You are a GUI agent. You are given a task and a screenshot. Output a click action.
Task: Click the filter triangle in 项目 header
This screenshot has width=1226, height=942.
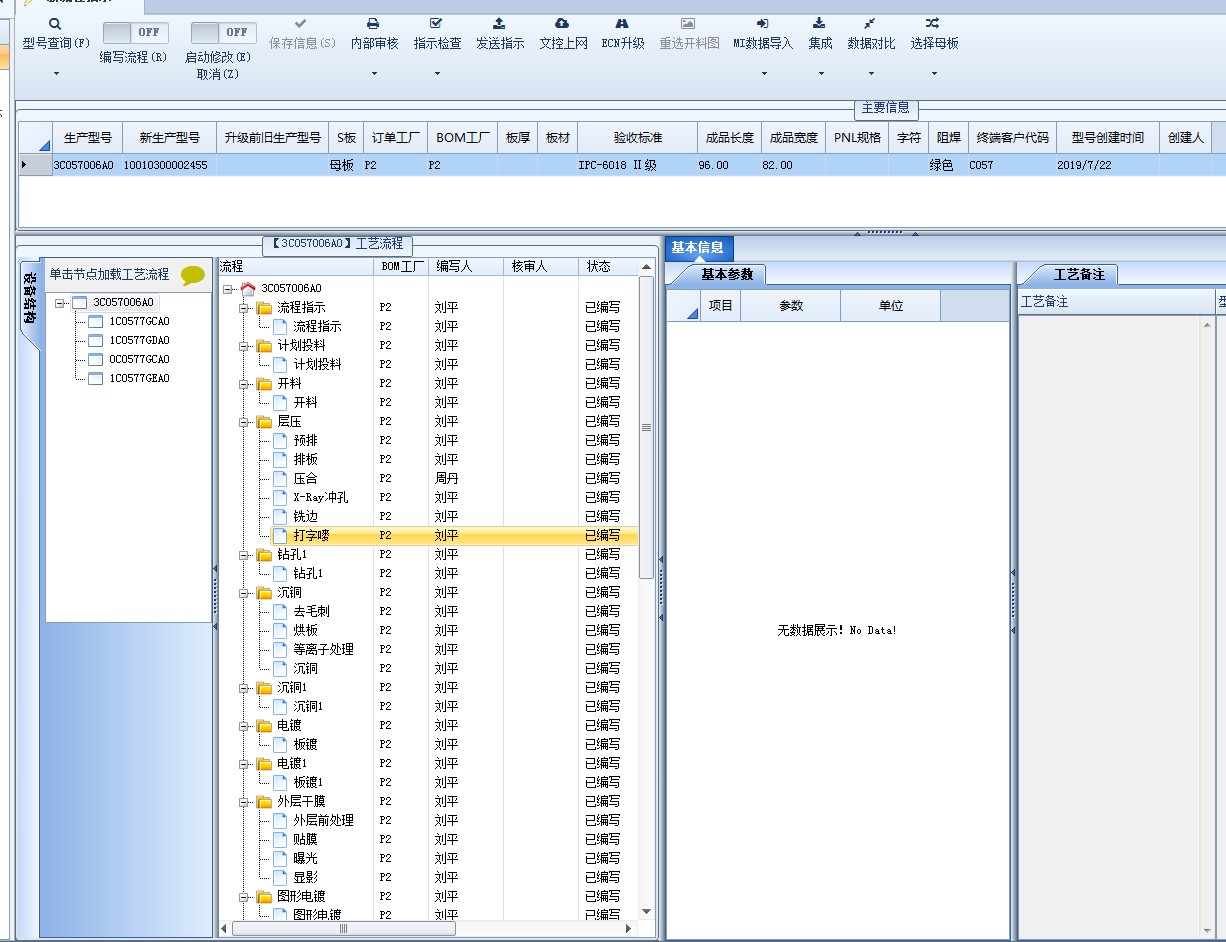click(x=693, y=314)
